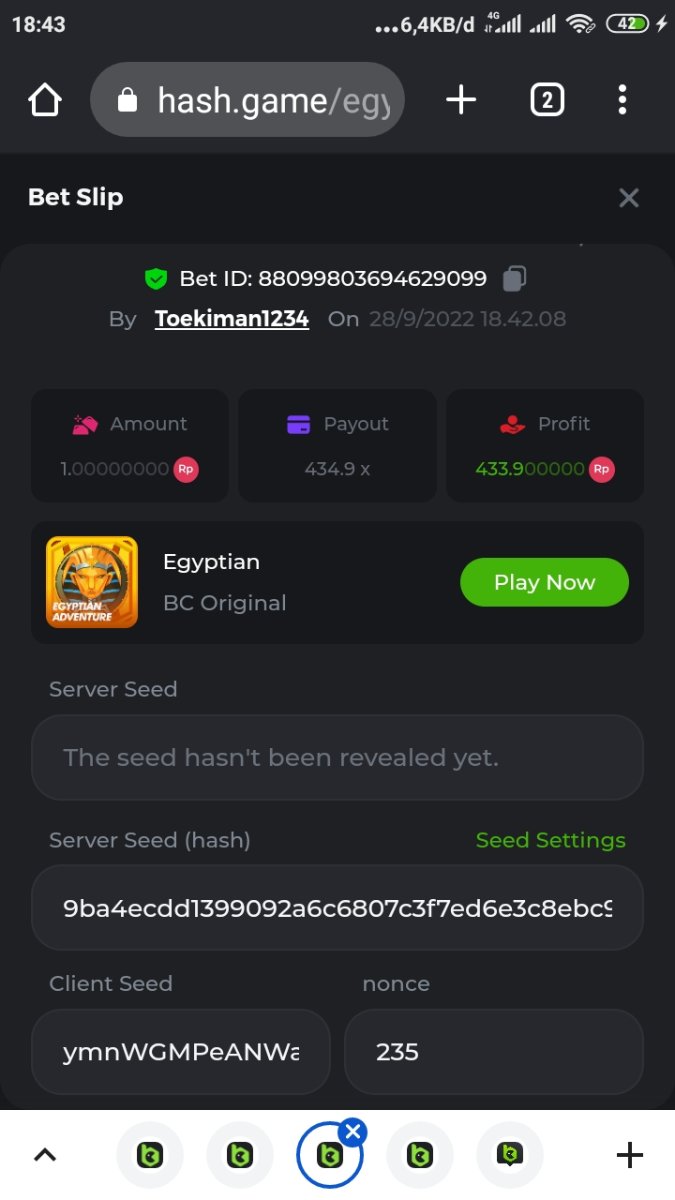Tap the browser home icon

[x=45, y=100]
